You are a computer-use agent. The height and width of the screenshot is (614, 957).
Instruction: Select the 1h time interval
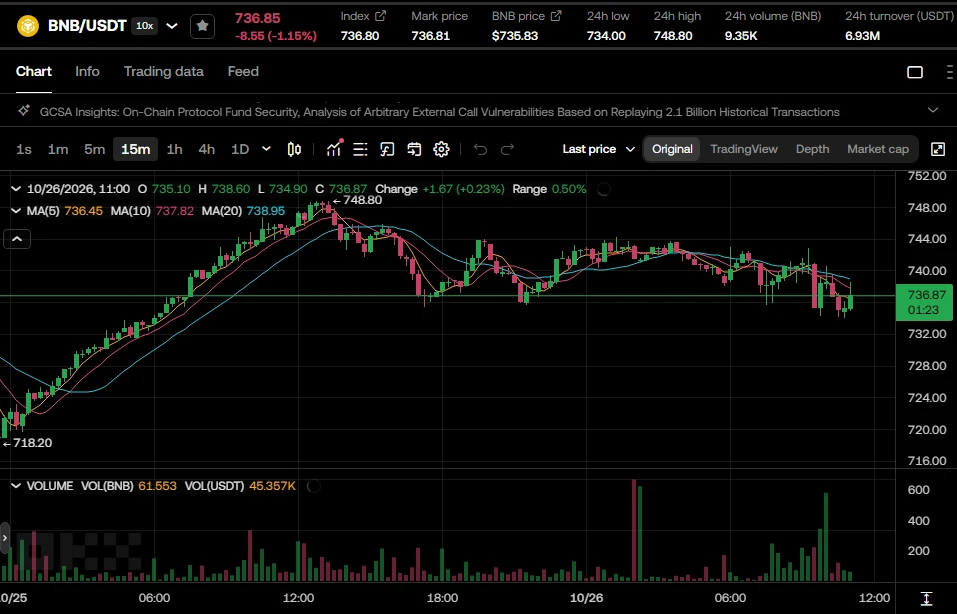[175, 150]
